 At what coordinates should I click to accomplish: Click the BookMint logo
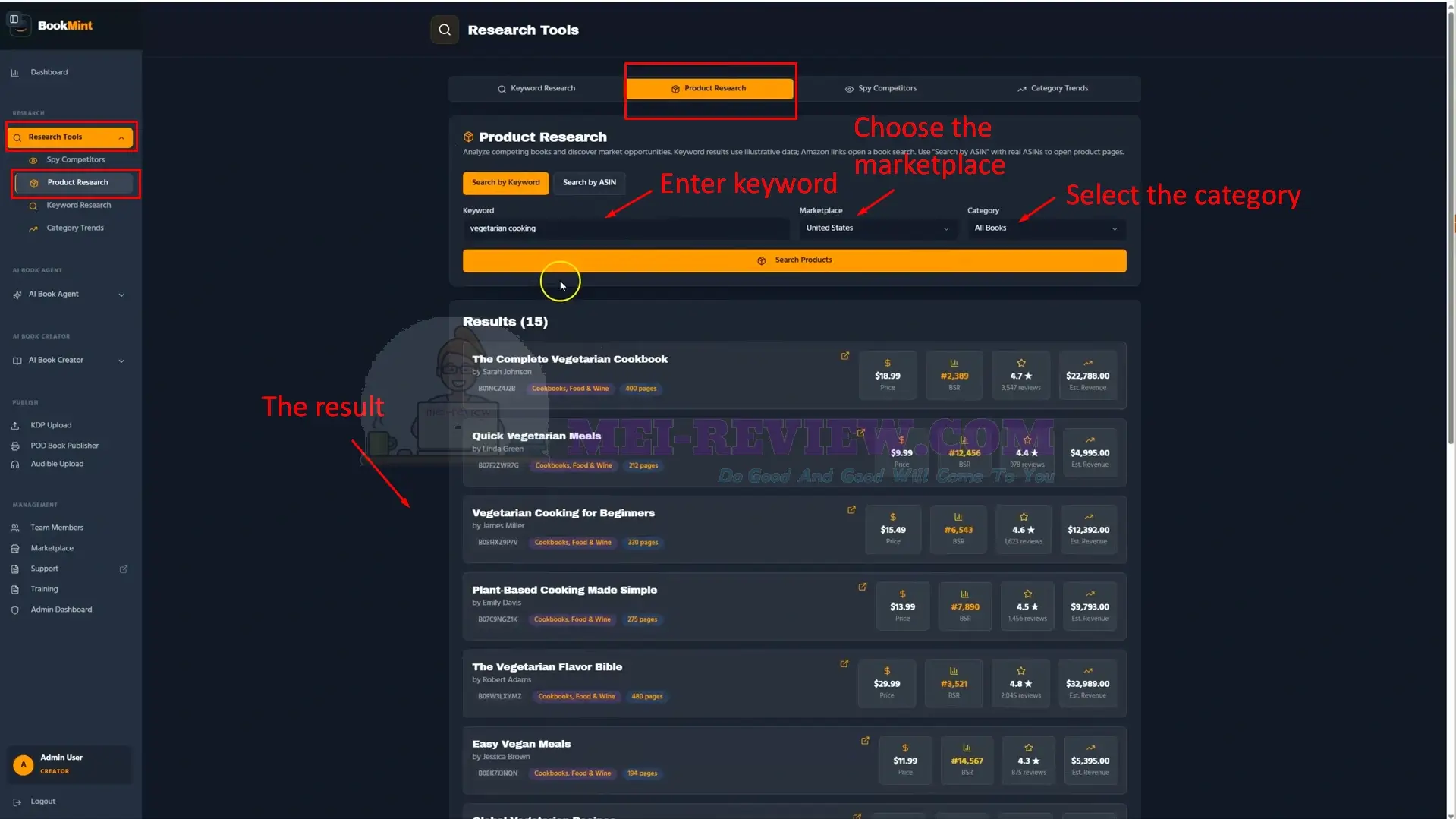(50, 25)
